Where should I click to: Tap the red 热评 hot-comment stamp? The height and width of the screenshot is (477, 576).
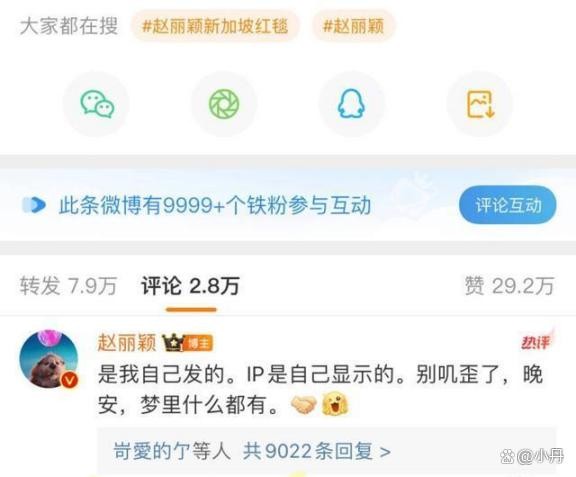click(536, 342)
